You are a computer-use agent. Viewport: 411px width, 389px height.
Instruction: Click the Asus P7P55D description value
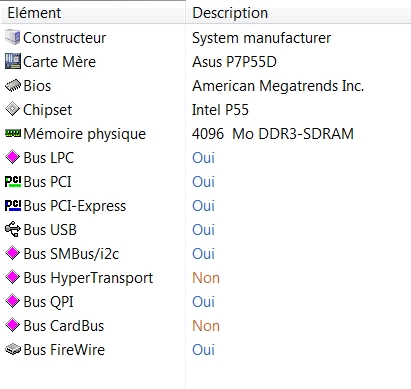(x=234, y=62)
